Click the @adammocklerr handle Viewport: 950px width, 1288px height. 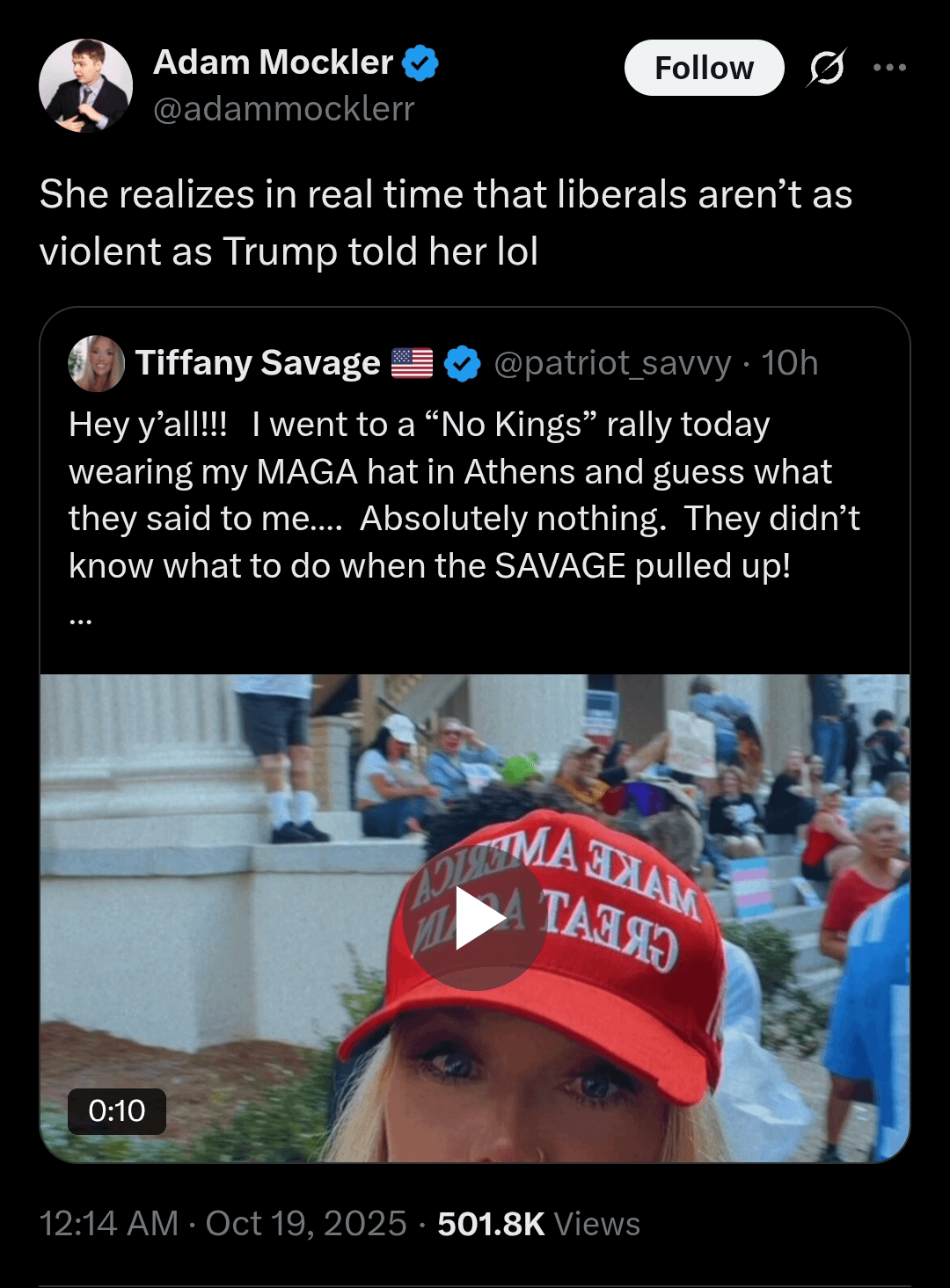(x=283, y=109)
